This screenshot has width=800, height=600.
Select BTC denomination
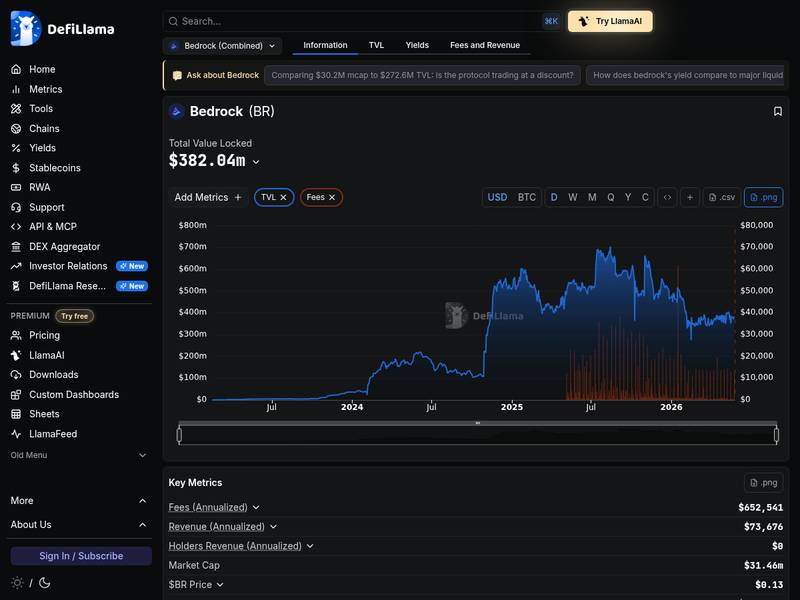coord(527,197)
